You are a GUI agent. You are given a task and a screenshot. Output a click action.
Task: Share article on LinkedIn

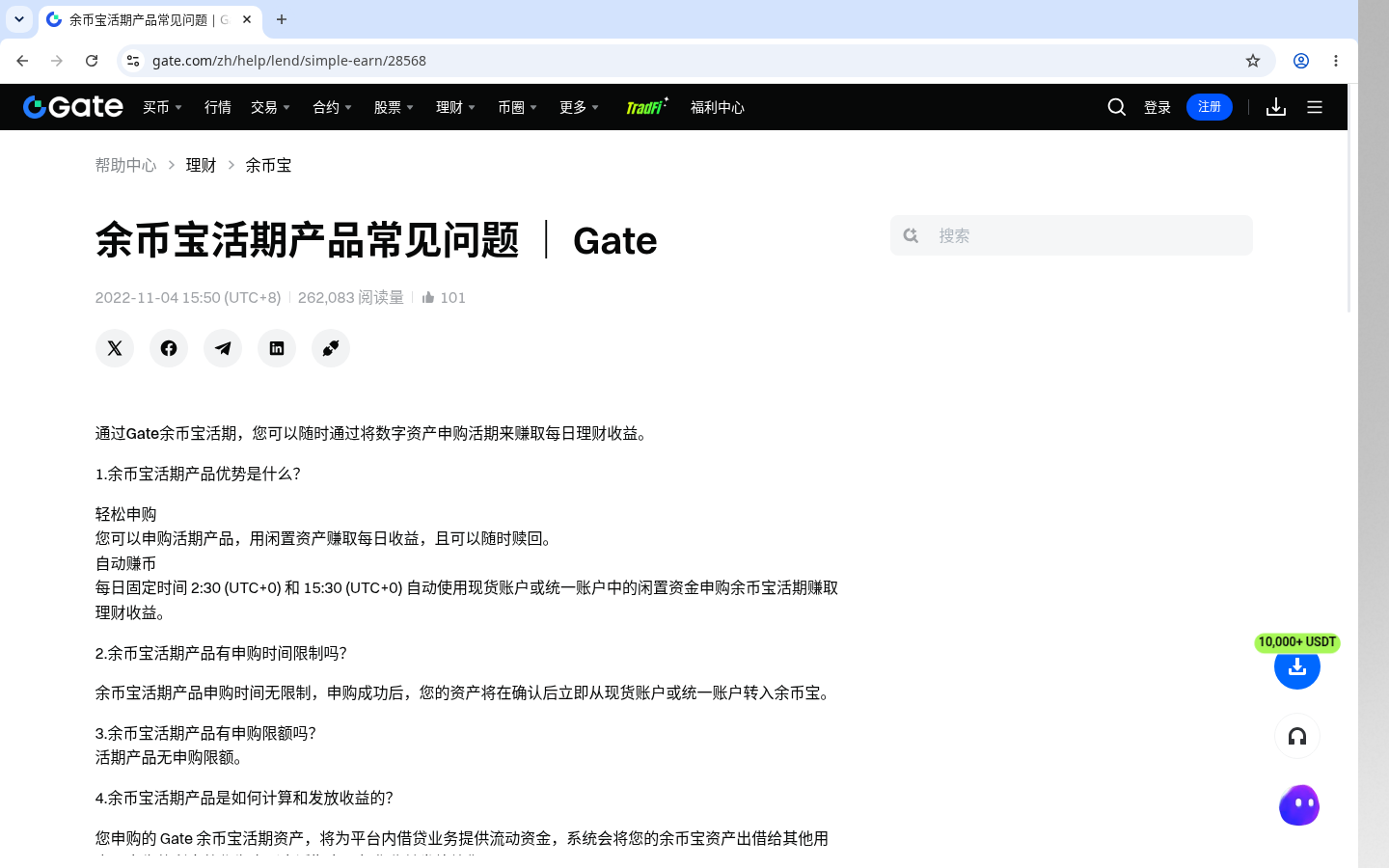[277, 348]
